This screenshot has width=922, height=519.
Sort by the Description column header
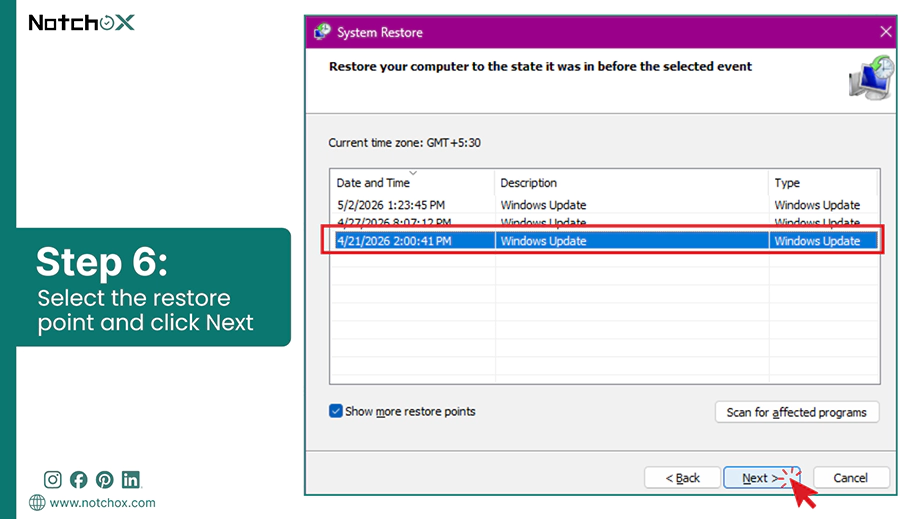[x=632, y=183]
